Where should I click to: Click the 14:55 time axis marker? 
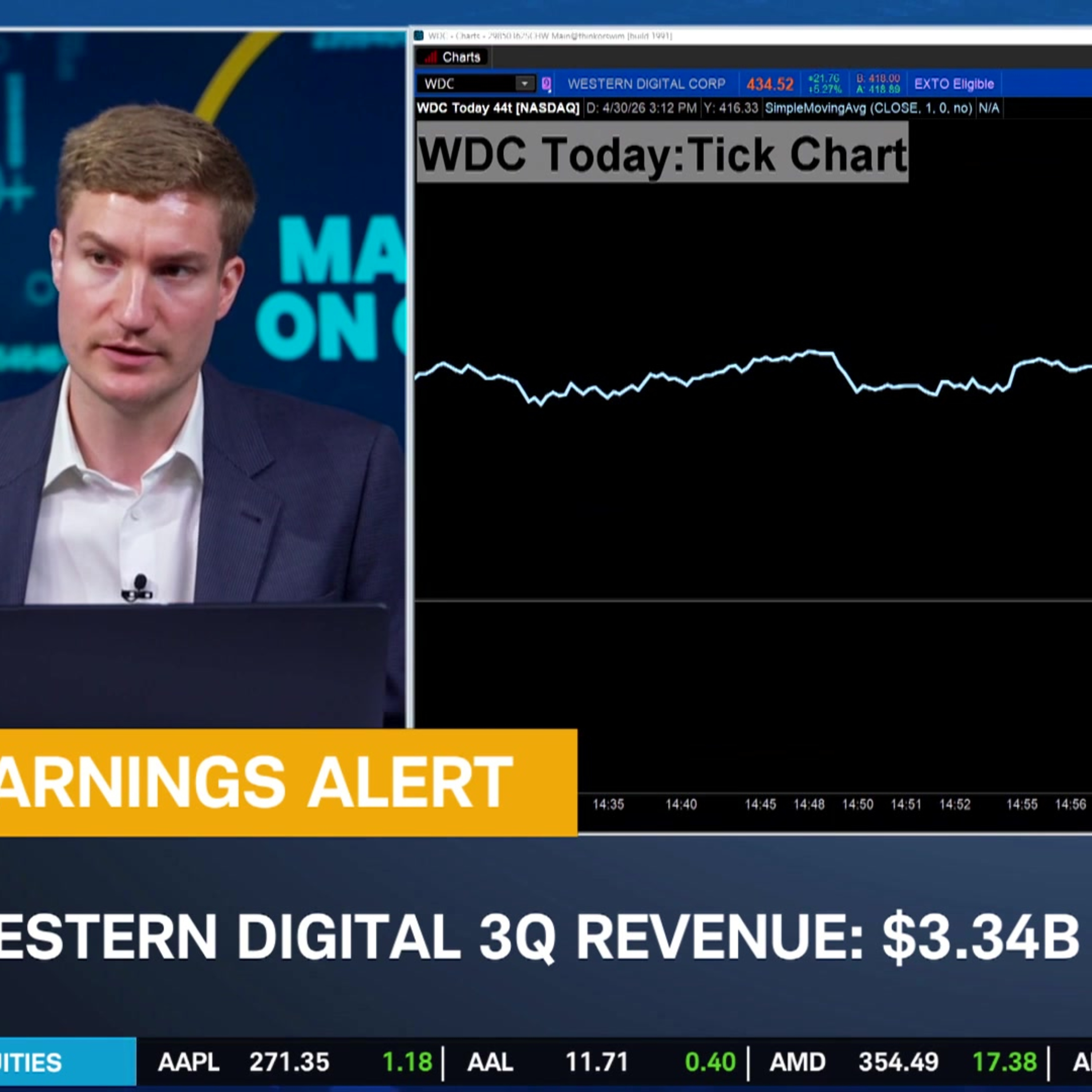point(1021,804)
